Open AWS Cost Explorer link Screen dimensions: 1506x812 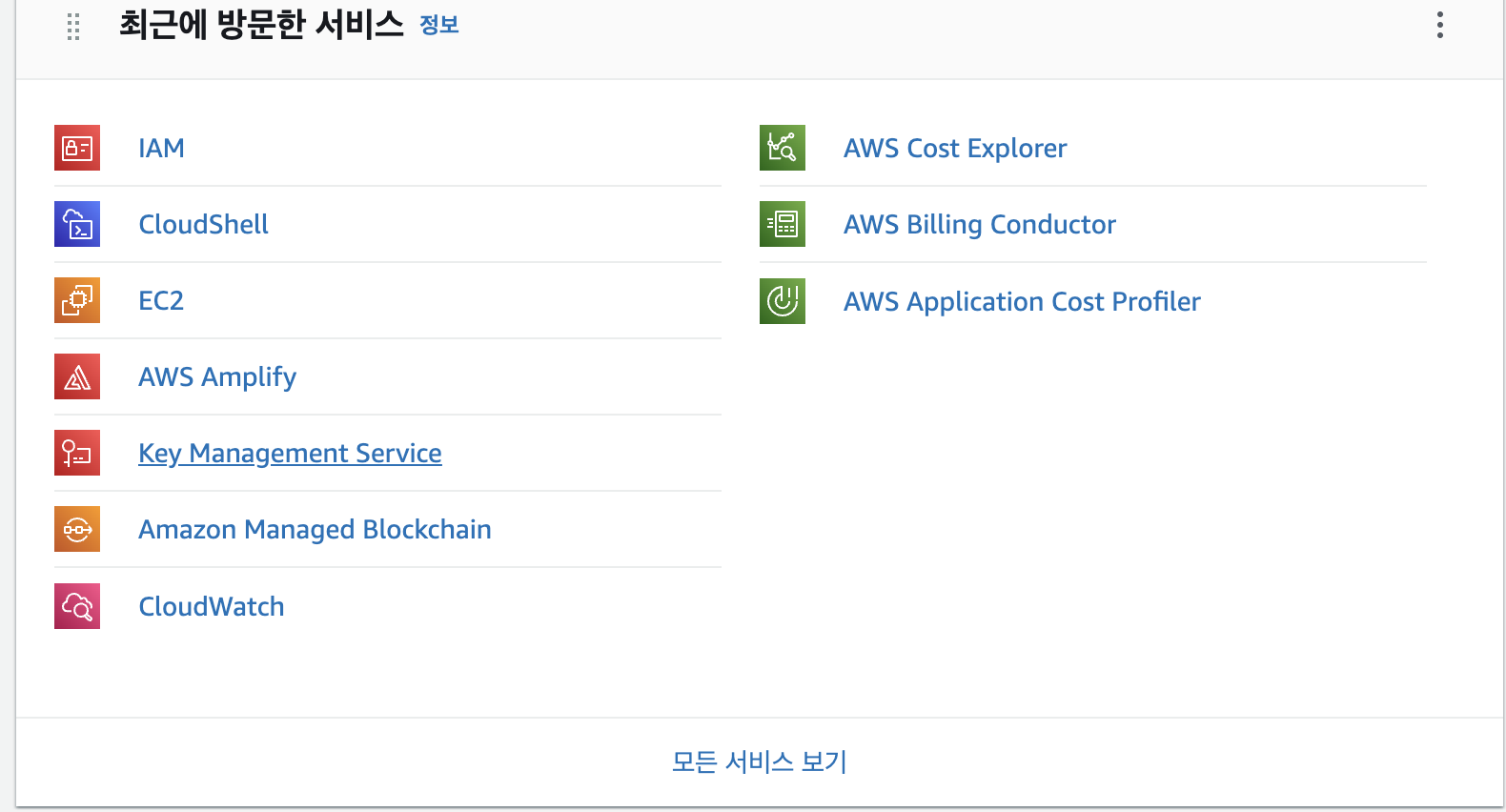click(x=955, y=149)
